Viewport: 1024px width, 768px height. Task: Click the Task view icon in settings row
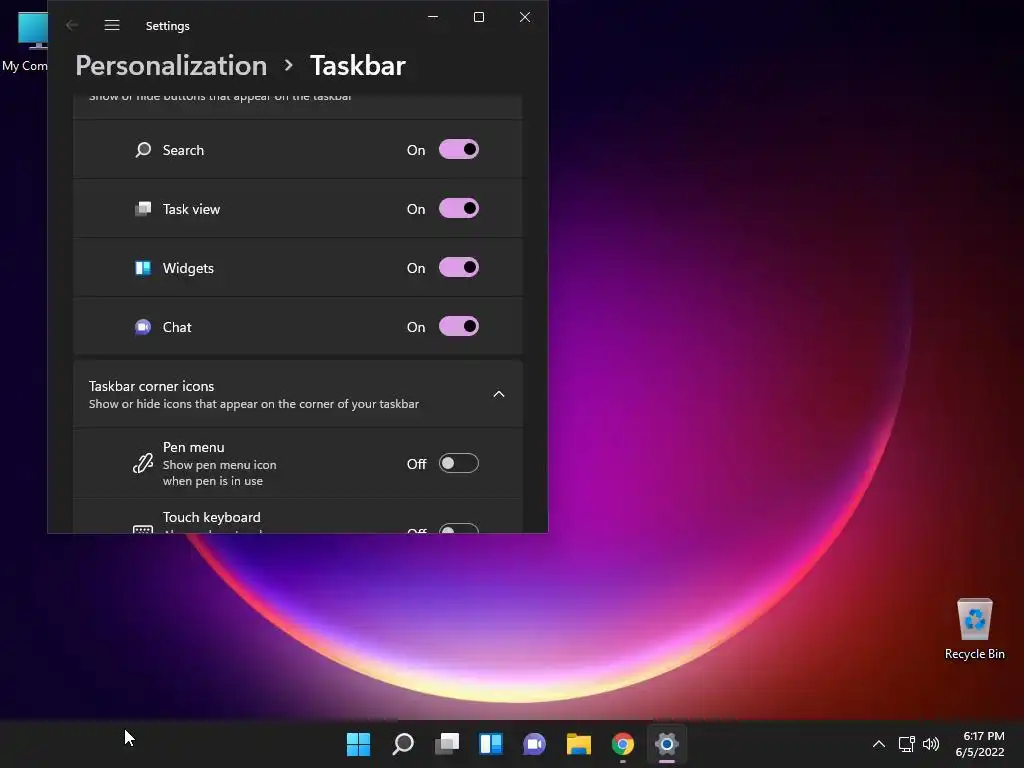tap(143, 209)
